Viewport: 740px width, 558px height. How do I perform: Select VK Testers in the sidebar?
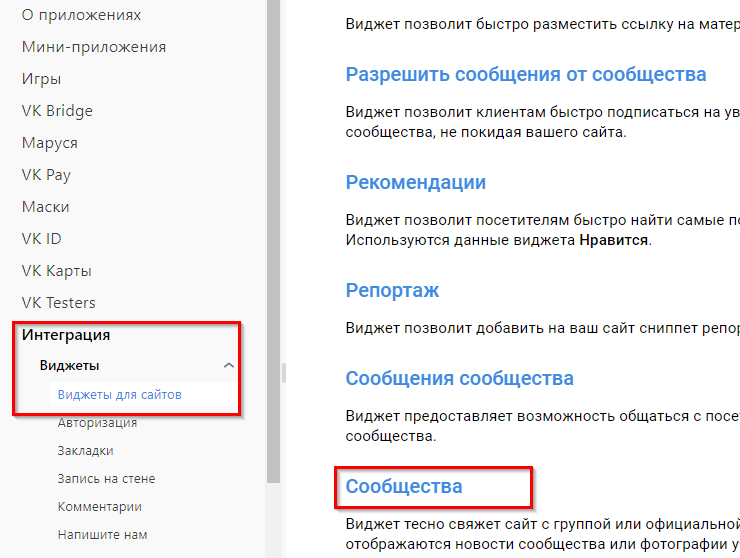pyautogui.click(x=58, y=303)
